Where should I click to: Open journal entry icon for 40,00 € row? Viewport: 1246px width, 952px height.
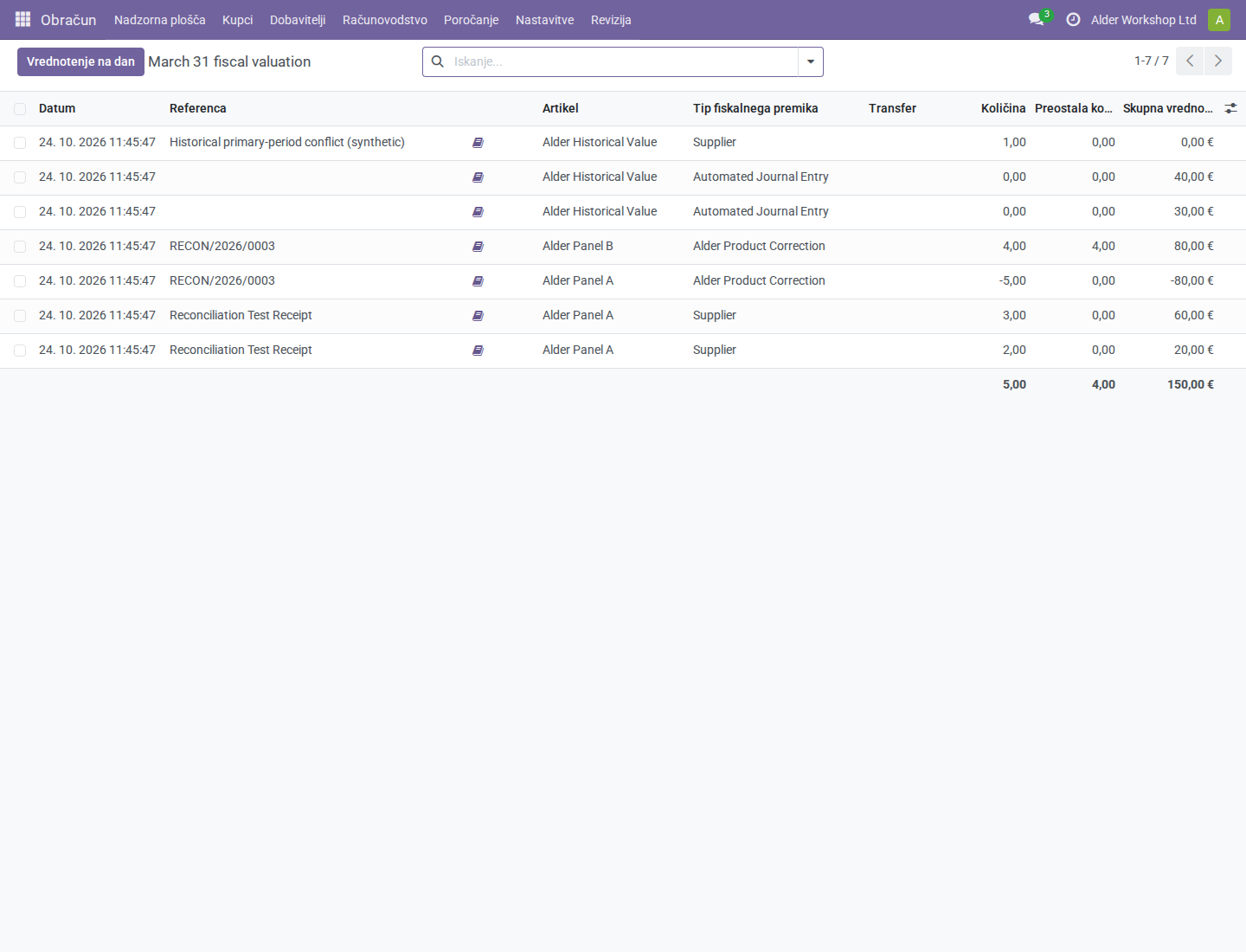[478, 177]
